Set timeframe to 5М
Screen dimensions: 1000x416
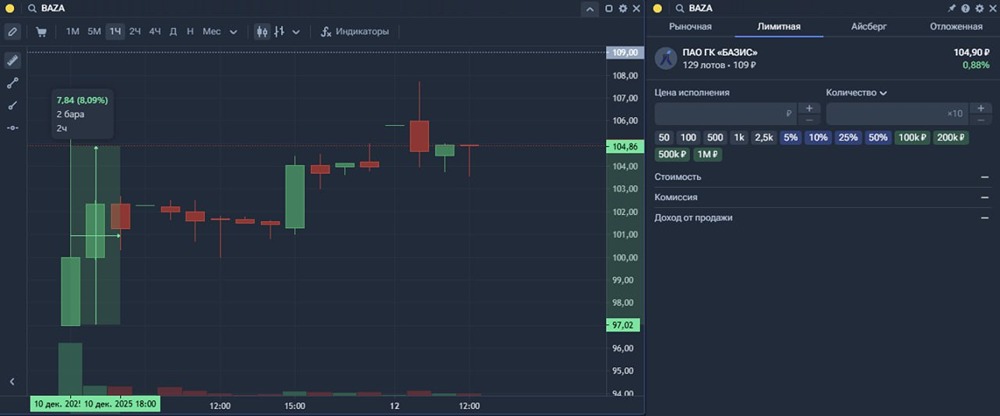click(x=94, y=31)
